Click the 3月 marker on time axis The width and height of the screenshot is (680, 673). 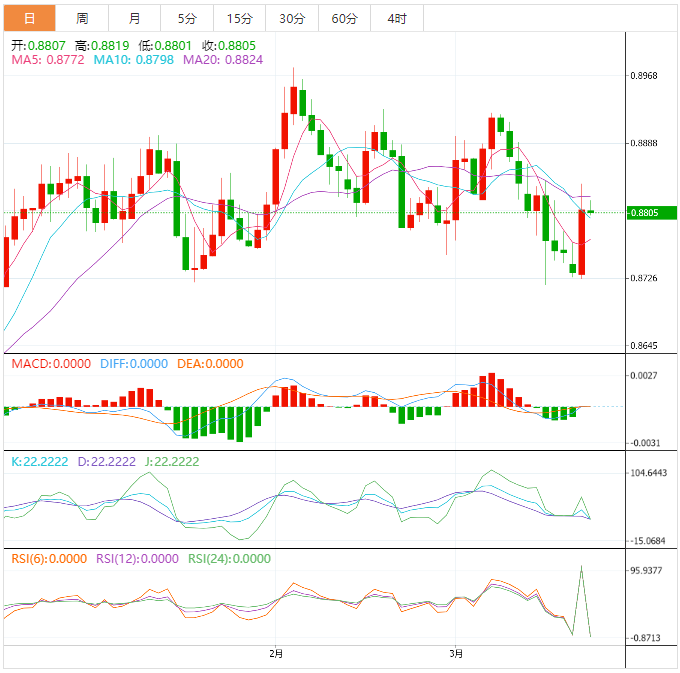[x=456, y=653]
